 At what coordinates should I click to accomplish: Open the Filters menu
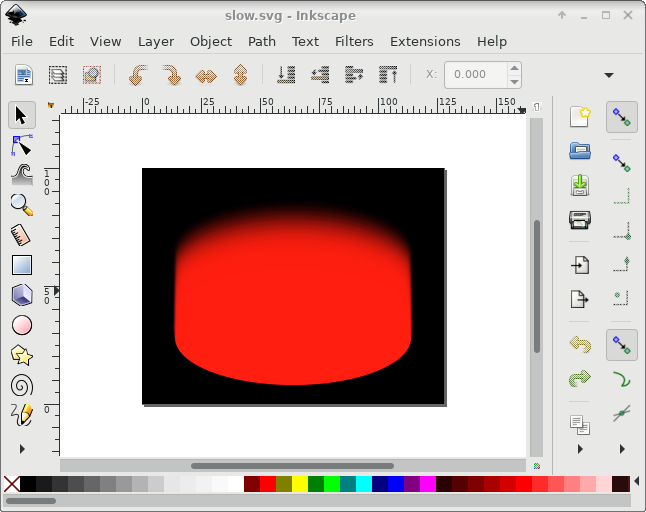tap(354, 42)
